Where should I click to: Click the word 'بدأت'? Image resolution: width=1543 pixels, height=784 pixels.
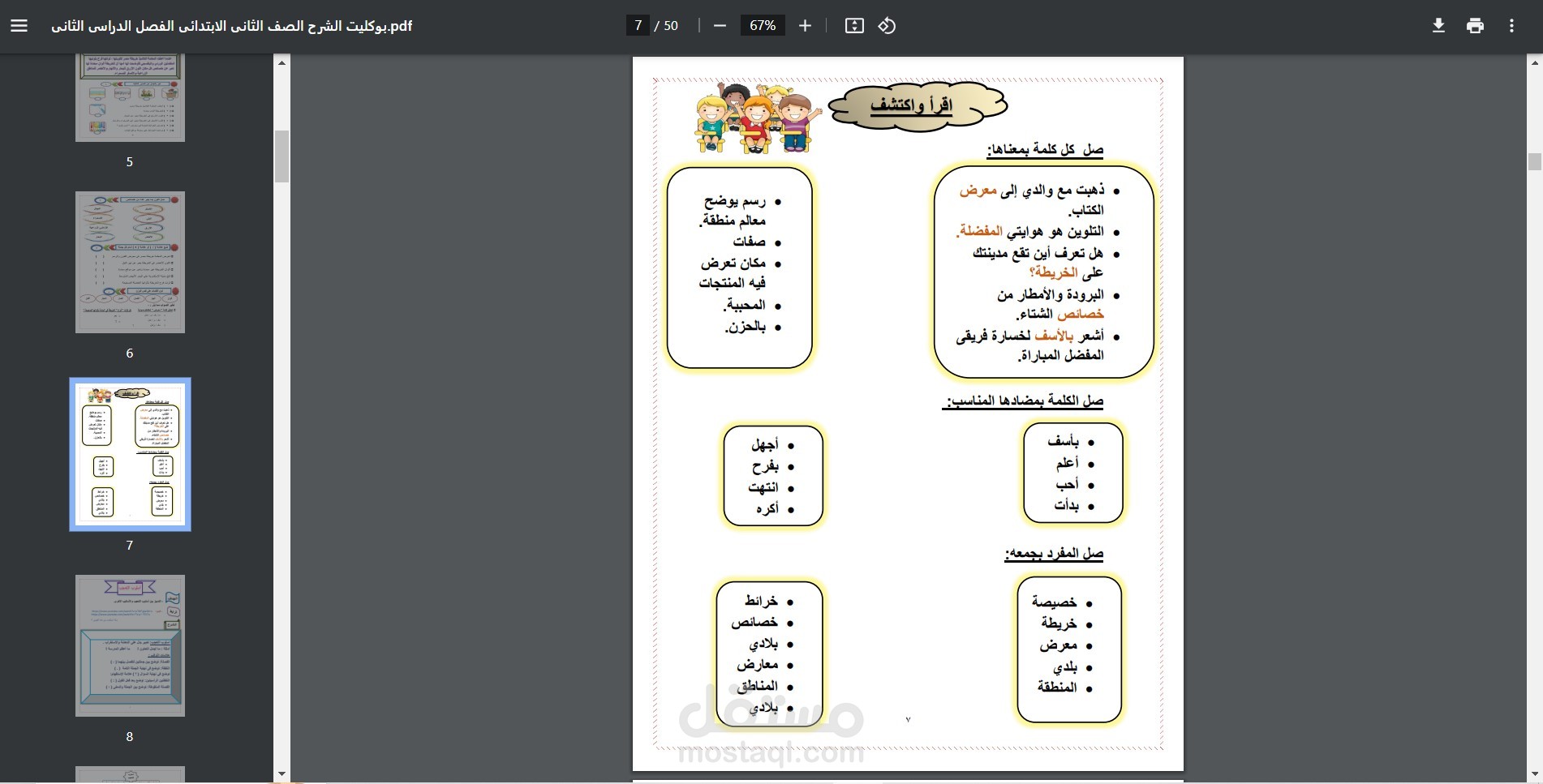(1066, 506)
